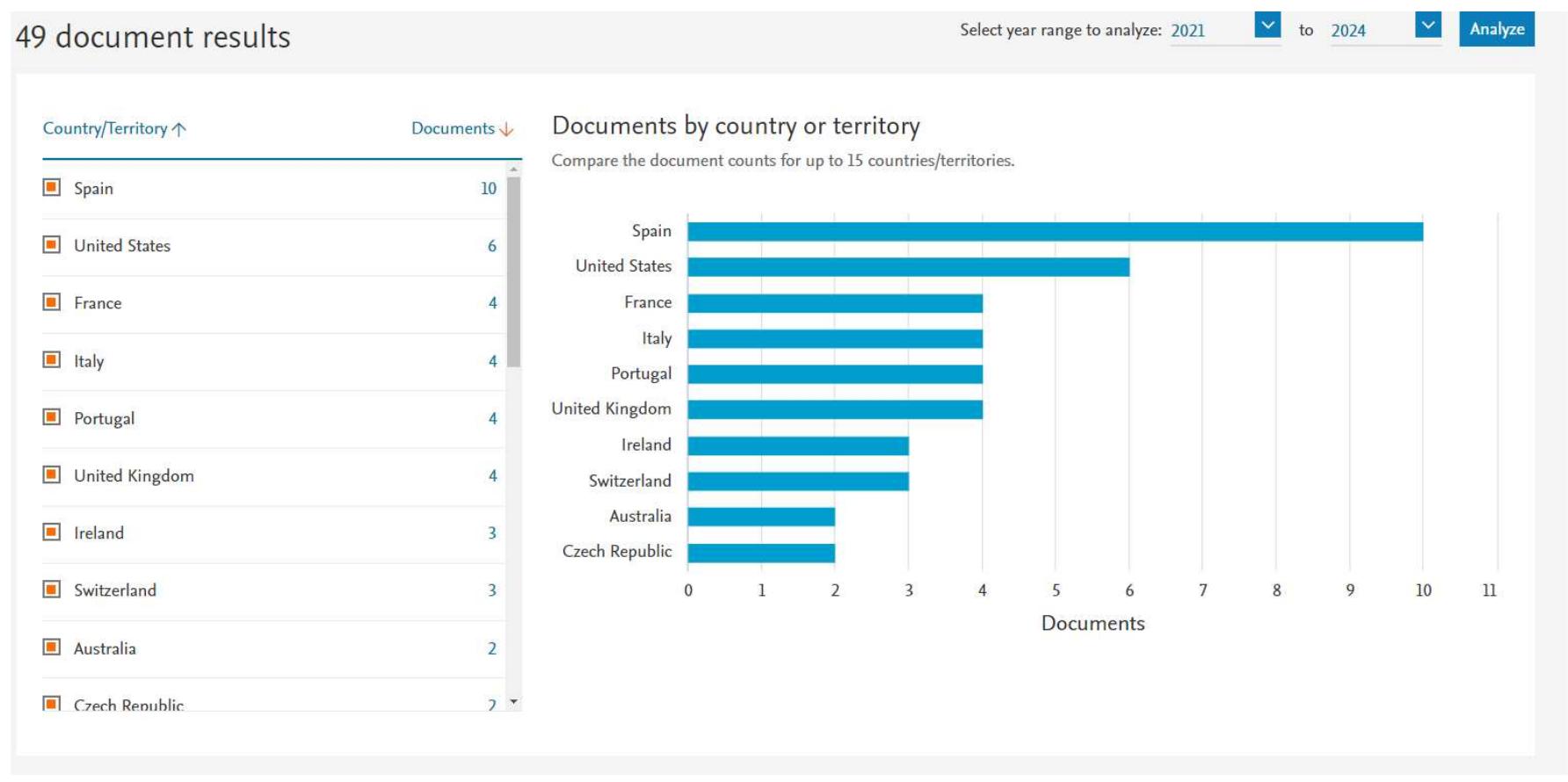Image resolution: width=1568 pixels, height=782 pixels.
Task: Uncheck the United States checkbox
Action: [x=52, y=244]
